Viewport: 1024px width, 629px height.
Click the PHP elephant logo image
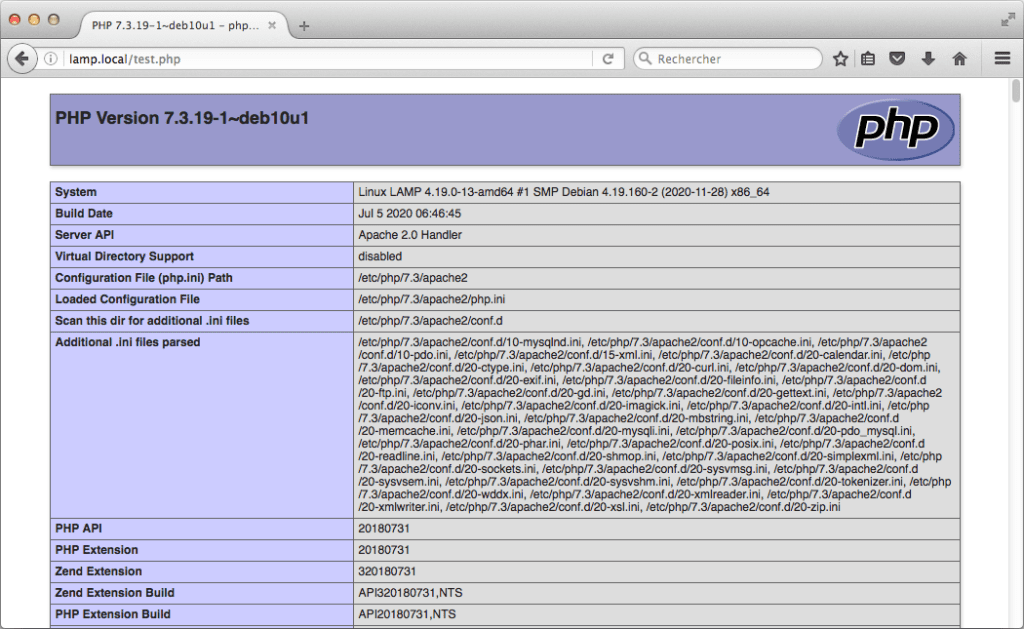pyautogui.click(x=895, y=130)
